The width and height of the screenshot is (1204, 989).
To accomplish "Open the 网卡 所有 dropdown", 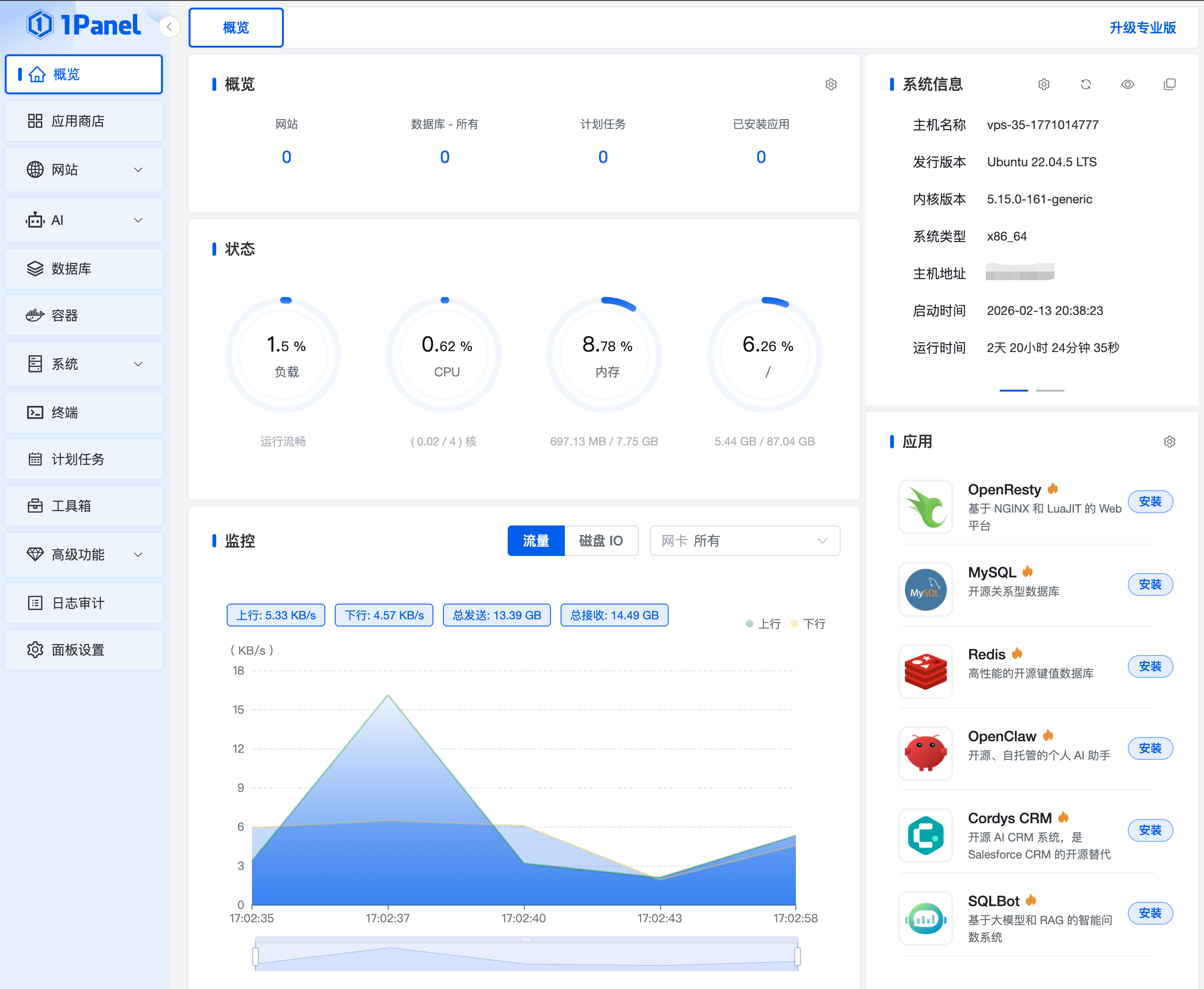I will coord(744,541).
